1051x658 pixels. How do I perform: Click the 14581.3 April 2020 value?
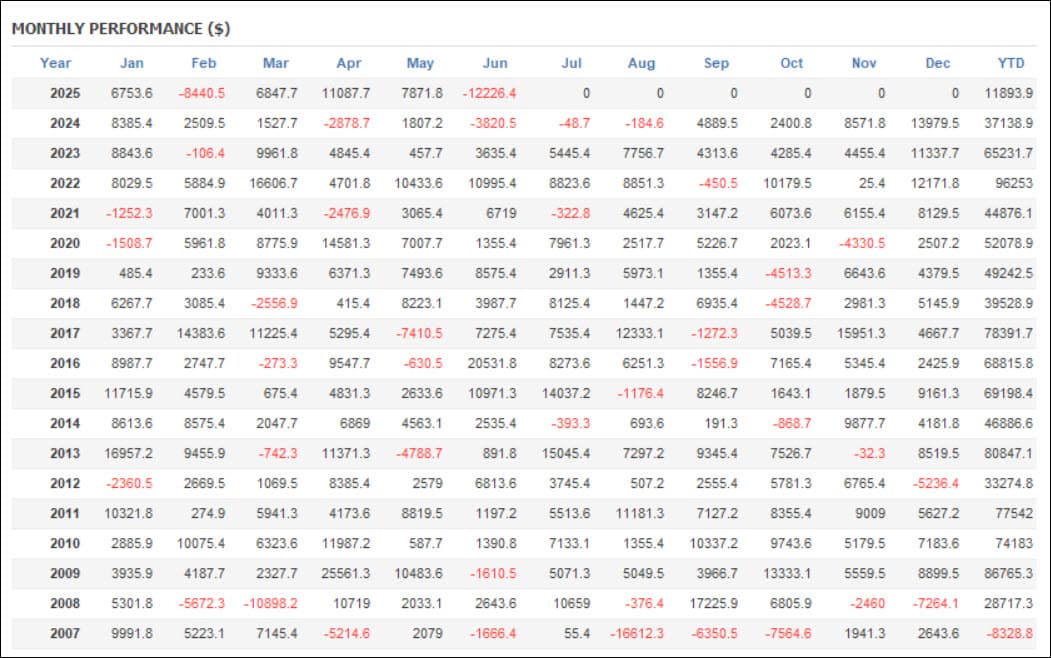(x=346, y=243)
